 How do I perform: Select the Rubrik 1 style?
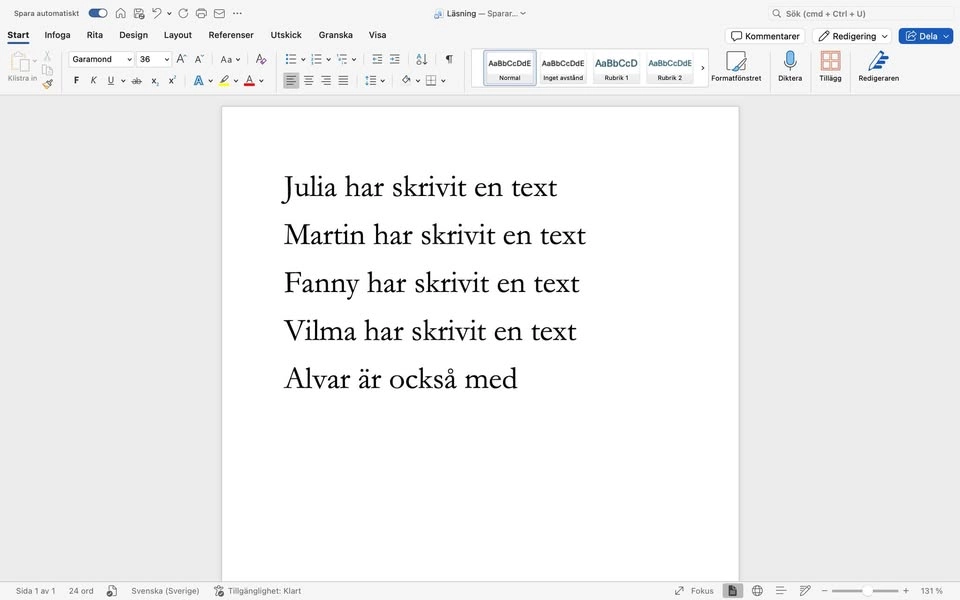[x=616, y=68]
